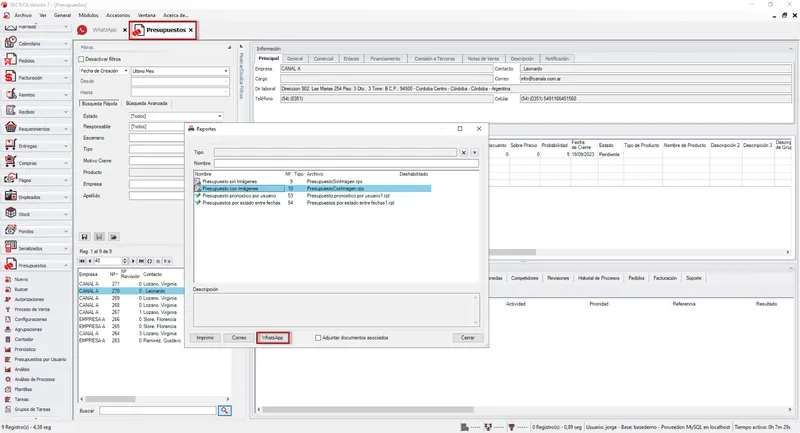Click the Buscar icon in Presupuestos submenu
This screenshot has height=433, width=800.
[8, 289]
